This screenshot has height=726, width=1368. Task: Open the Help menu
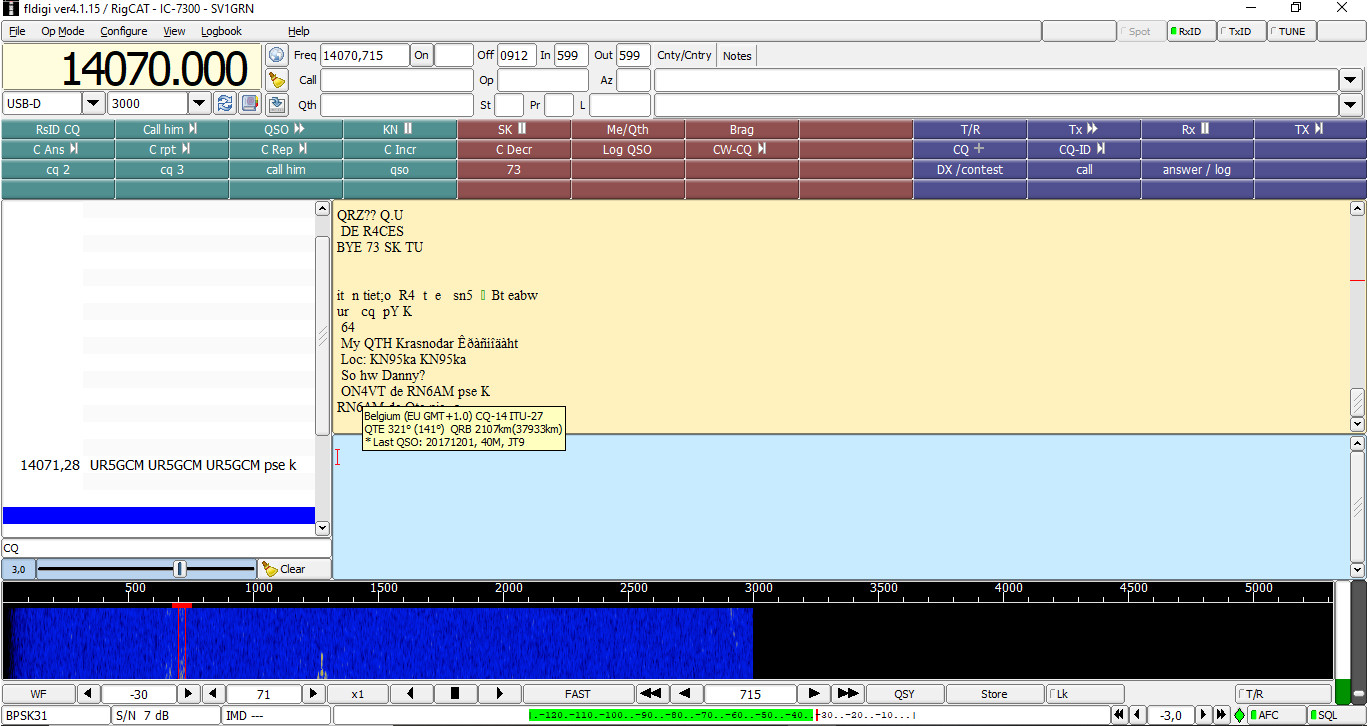tap(298, 31)
